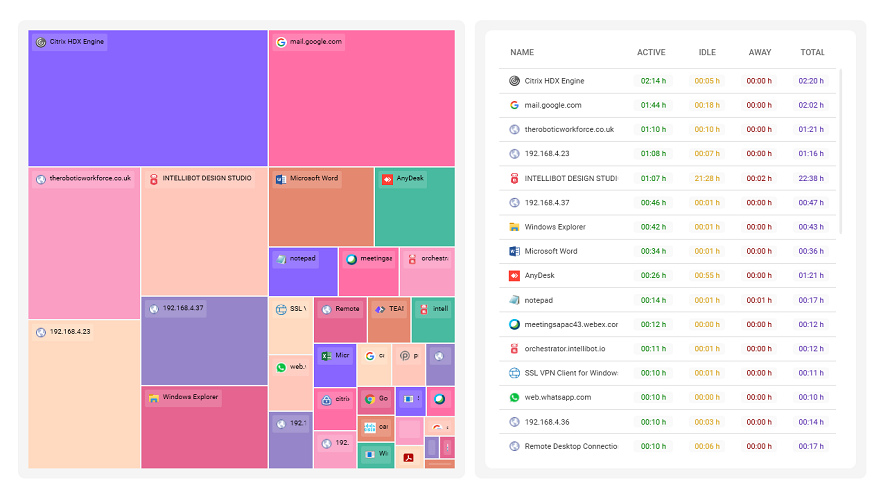The image size is (890, 500).
Task: Click the circled P icon on the small treemap tile
Action: [405, 356]
